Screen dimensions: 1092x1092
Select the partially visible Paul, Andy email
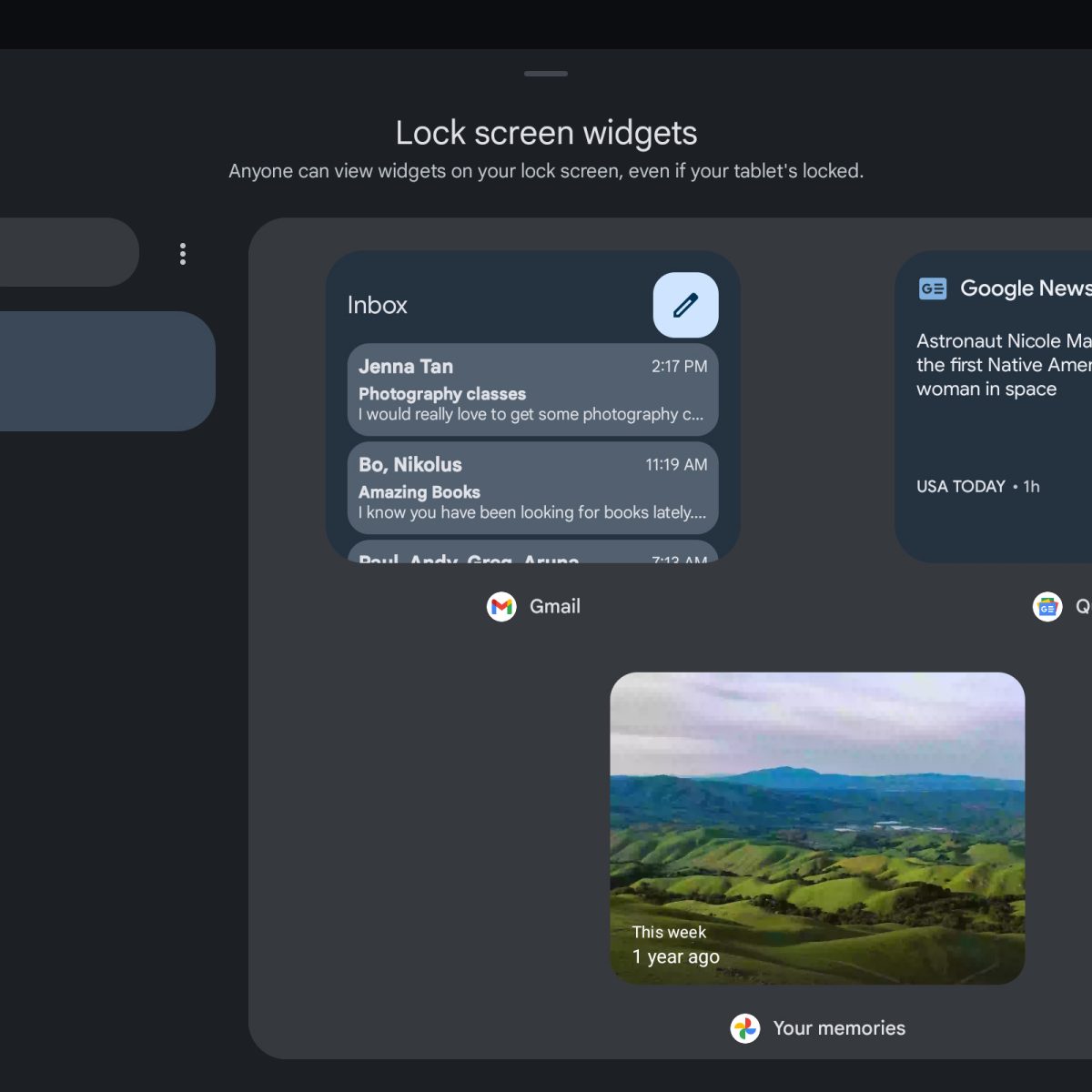(x=532, y=553)
